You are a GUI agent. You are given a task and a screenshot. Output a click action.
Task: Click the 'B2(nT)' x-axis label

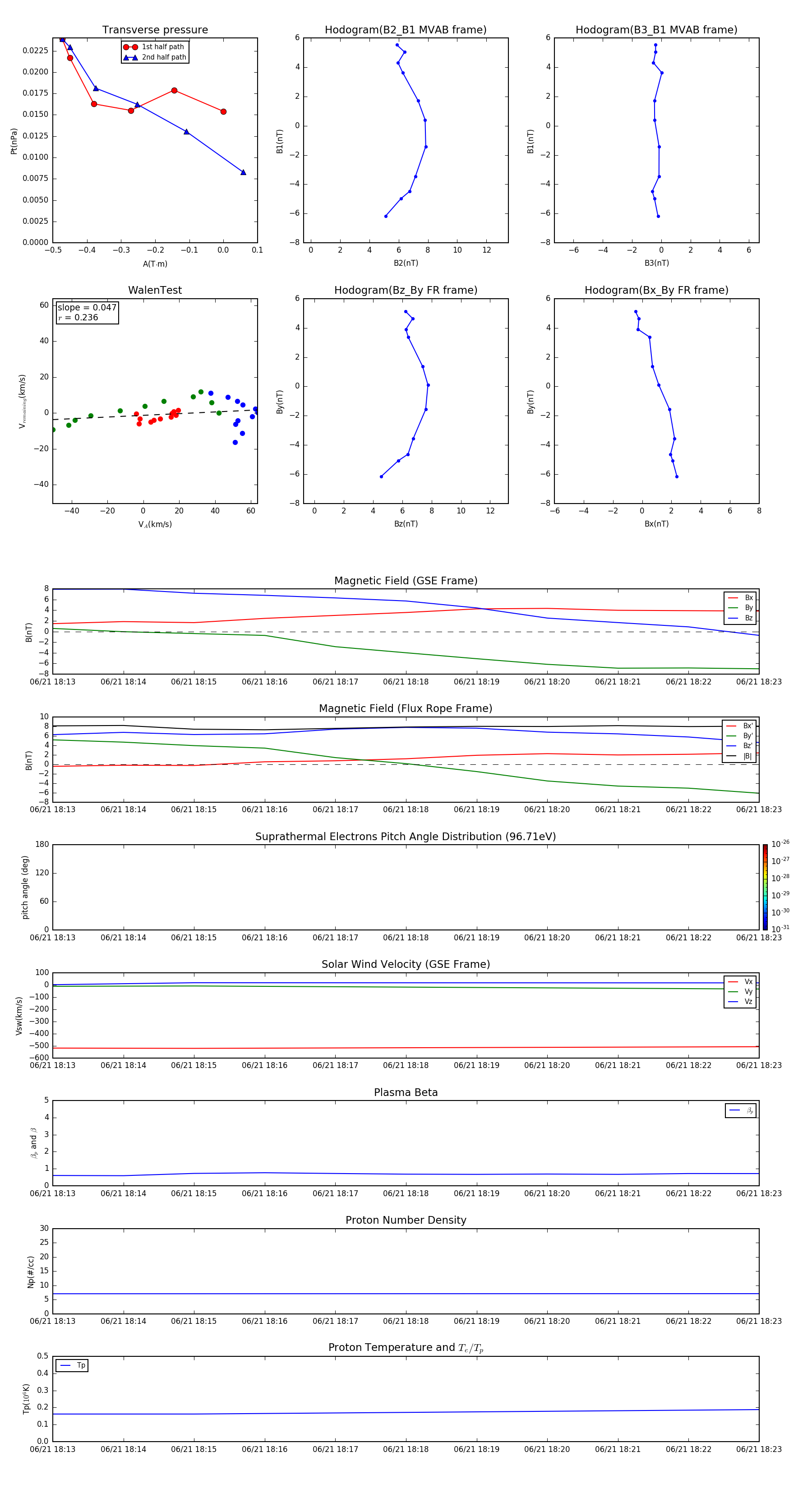(406, 263)
